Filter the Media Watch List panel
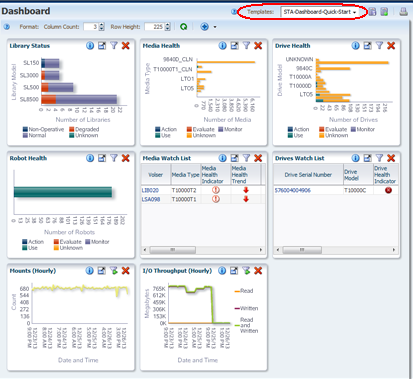The height and width of the screenshot is (379, 413). 246,158
